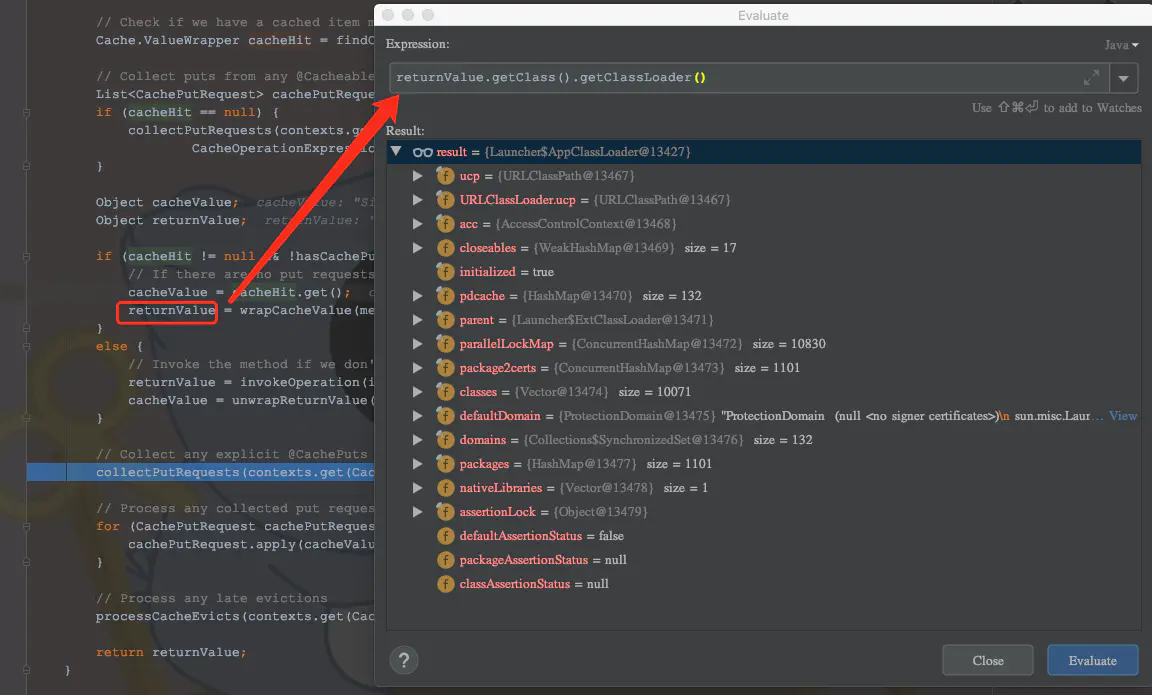
Task: Open the View link for defaultDomain
Action: [1123, 415]
